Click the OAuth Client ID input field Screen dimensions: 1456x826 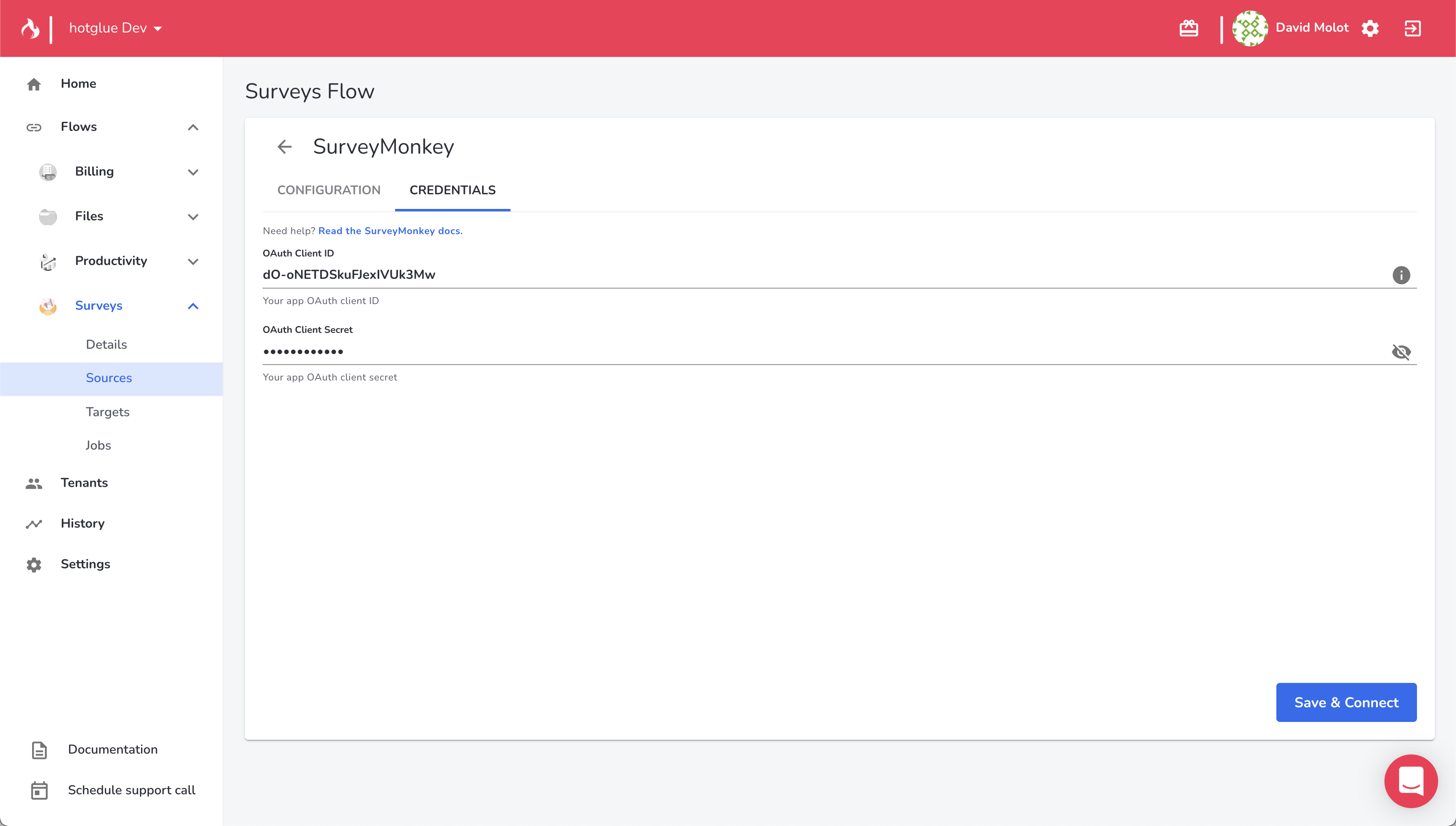click(x=794, y=274)
